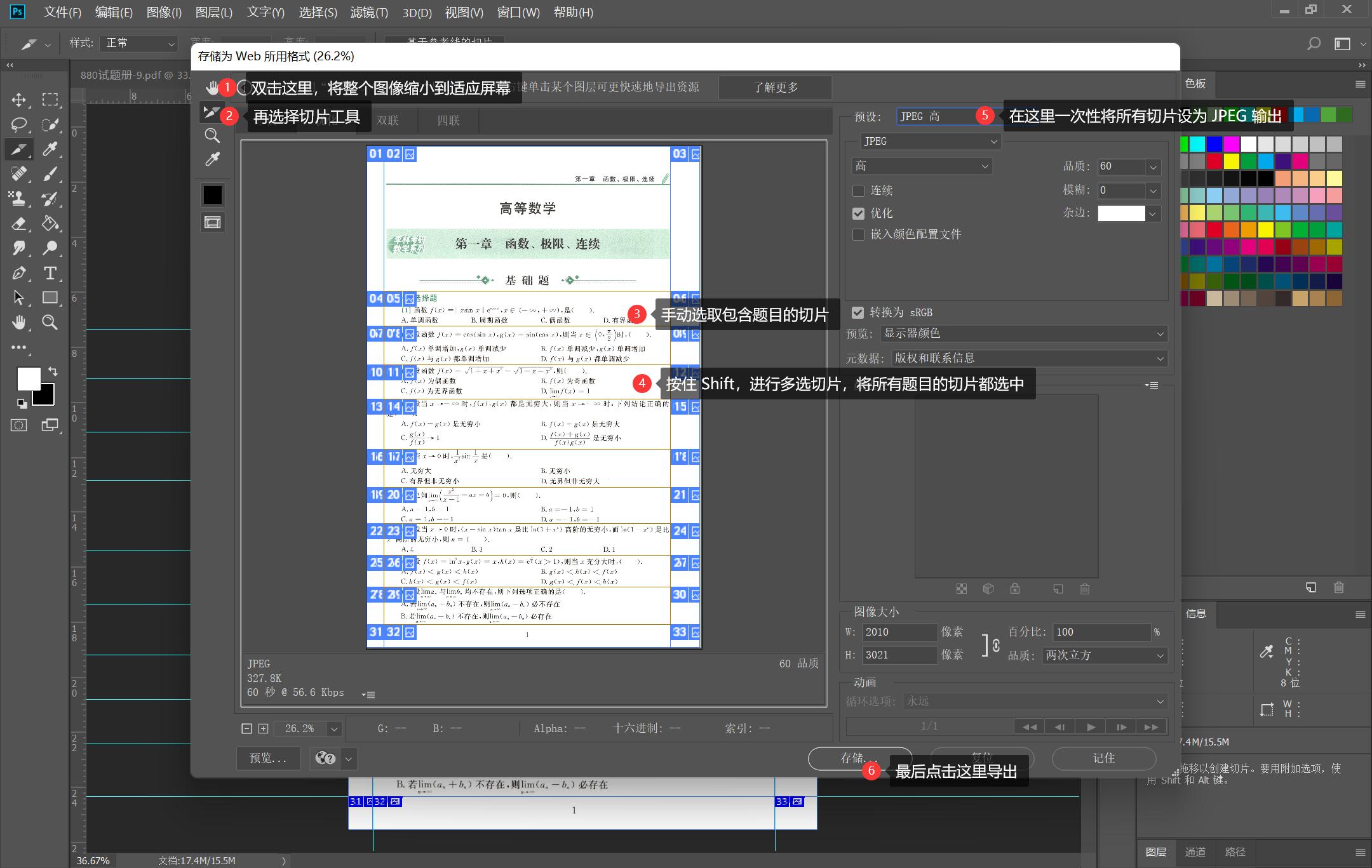Image resolution: width=1372 pixels, height=868 pixels.
Task: Click the 记住 button
Action: [1103, 758]
